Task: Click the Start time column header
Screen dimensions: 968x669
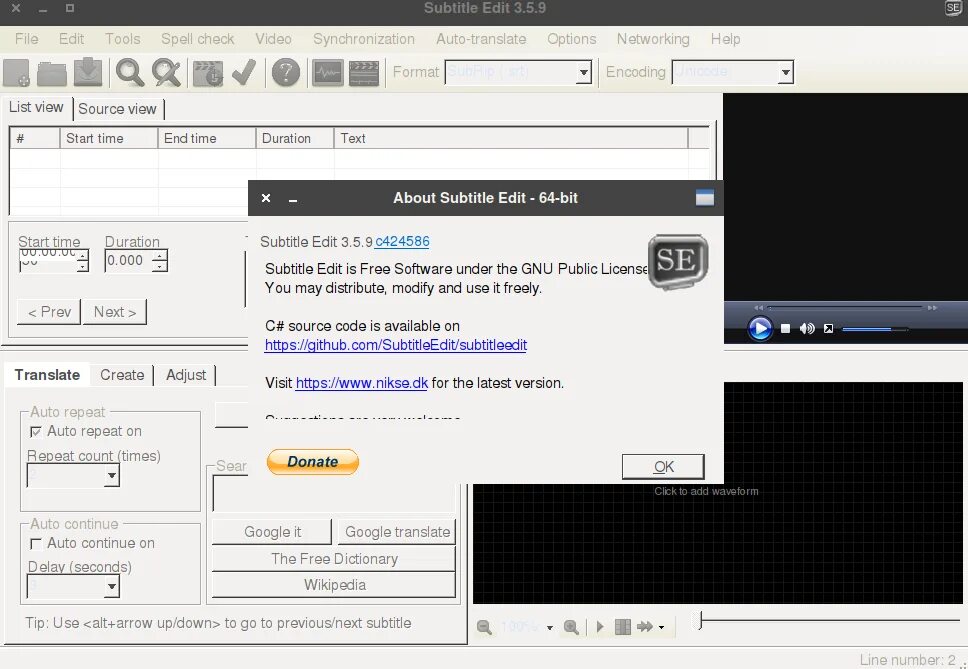Action: pyautogui.click(x=109, y=138)
